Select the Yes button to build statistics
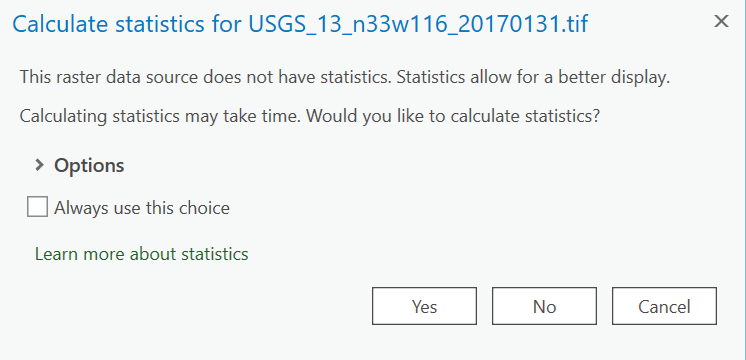This screenshot has width=746, height=360. coord(424,306)
